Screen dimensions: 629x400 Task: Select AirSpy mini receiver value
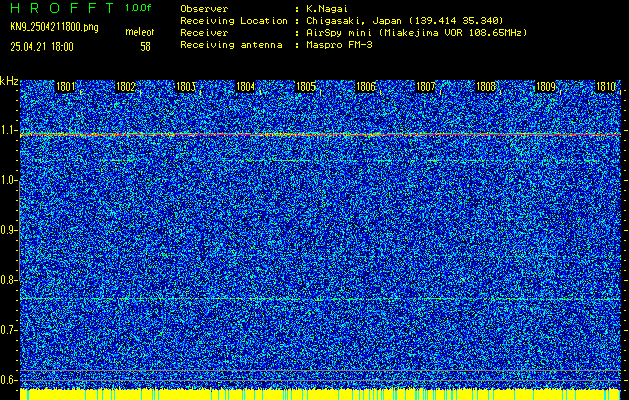pos(416,33)
